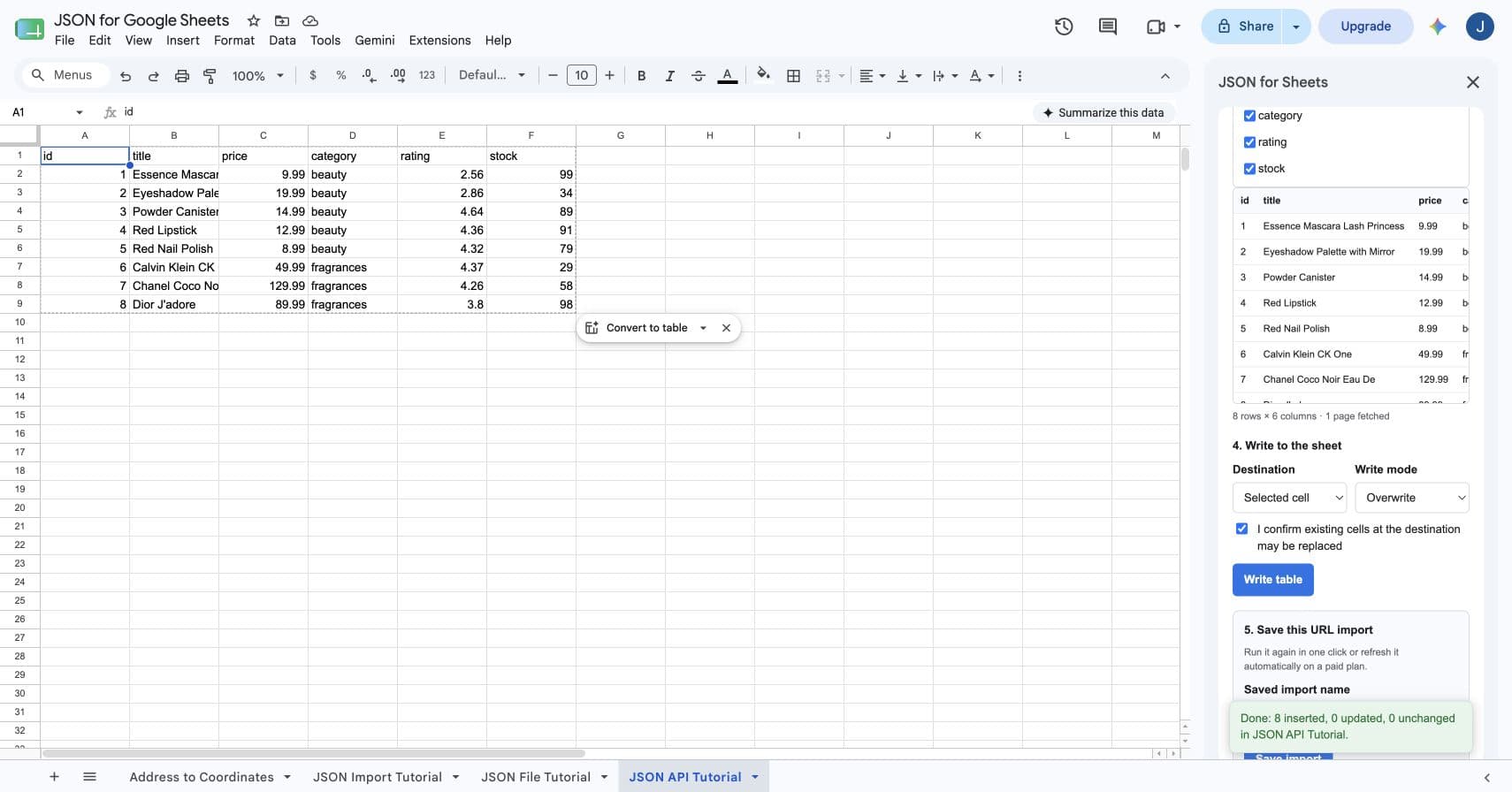
Task: Open the Write mode Overwrite dropdown
Action: [1412, 498]
